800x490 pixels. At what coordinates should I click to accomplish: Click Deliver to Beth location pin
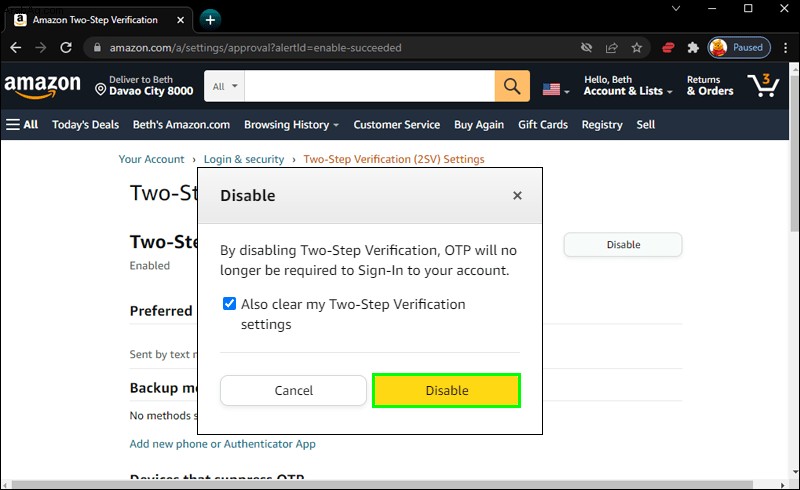coord(101,90)
